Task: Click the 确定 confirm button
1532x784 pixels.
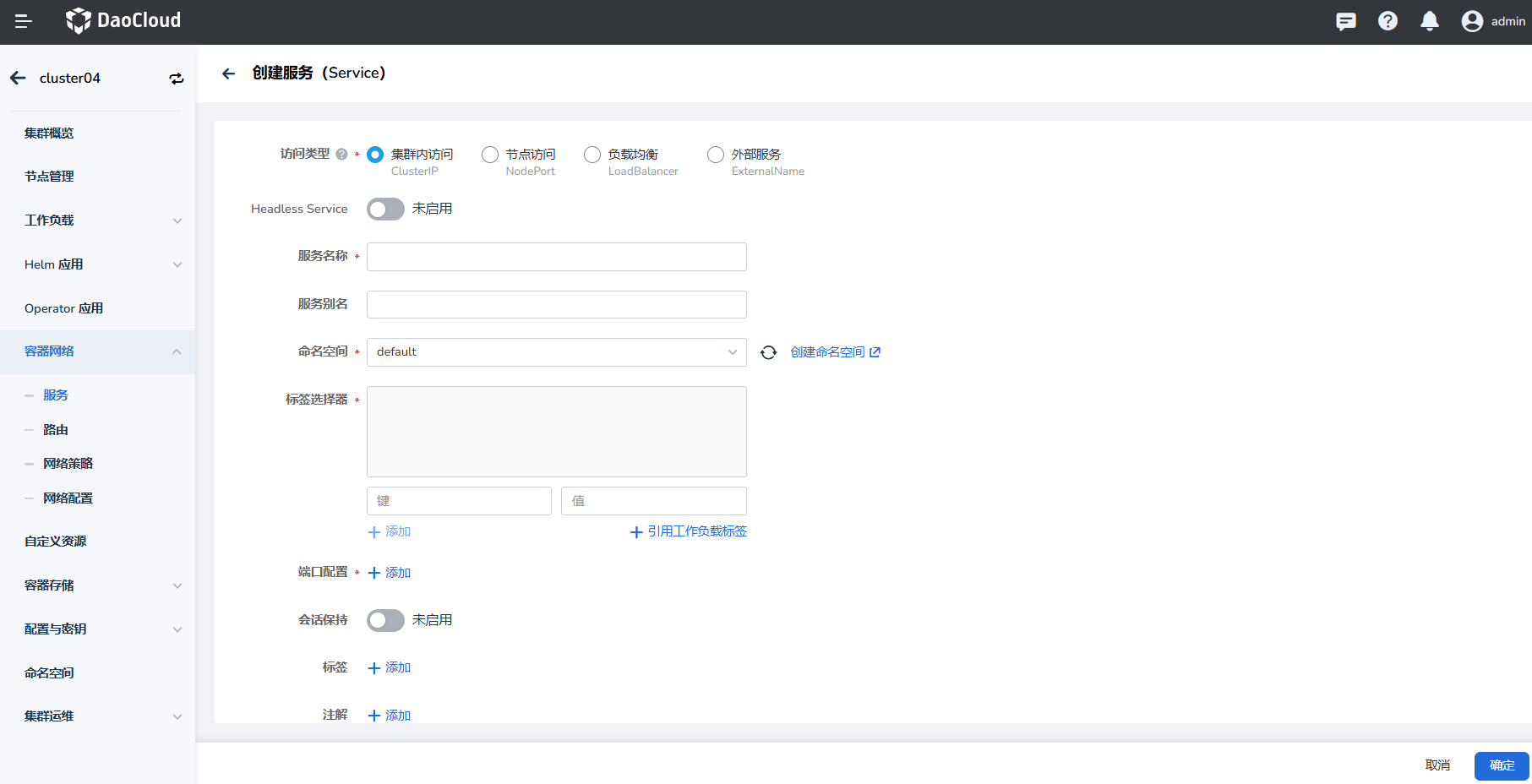Action: point(1501,765)
